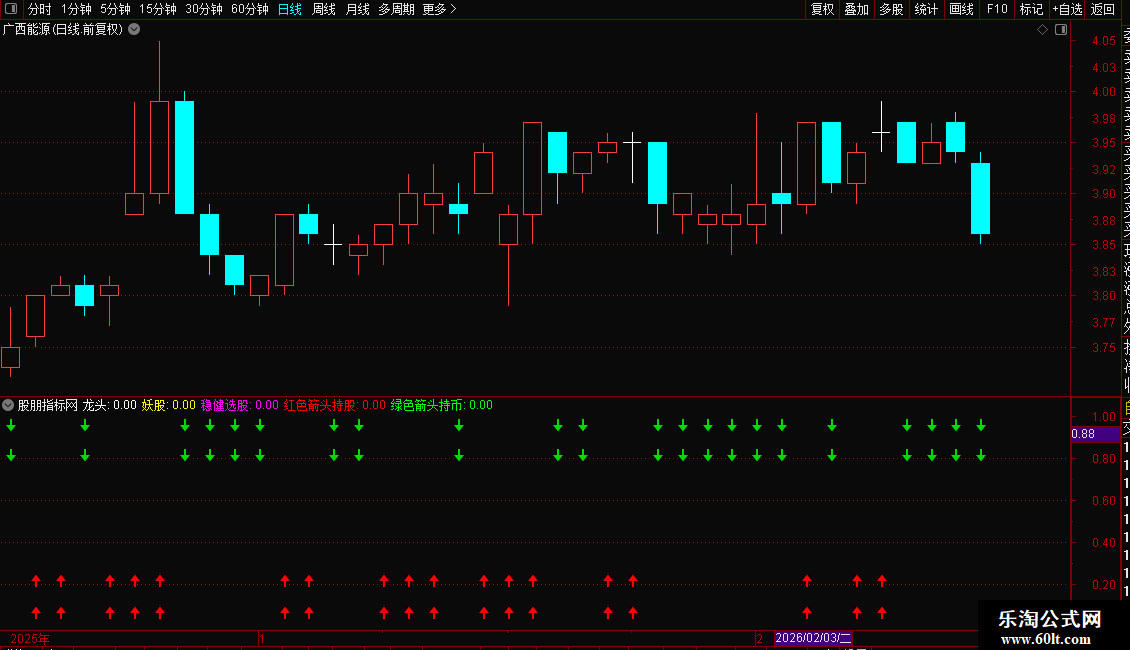Open the 统计 statistics tool

(926, 9)
